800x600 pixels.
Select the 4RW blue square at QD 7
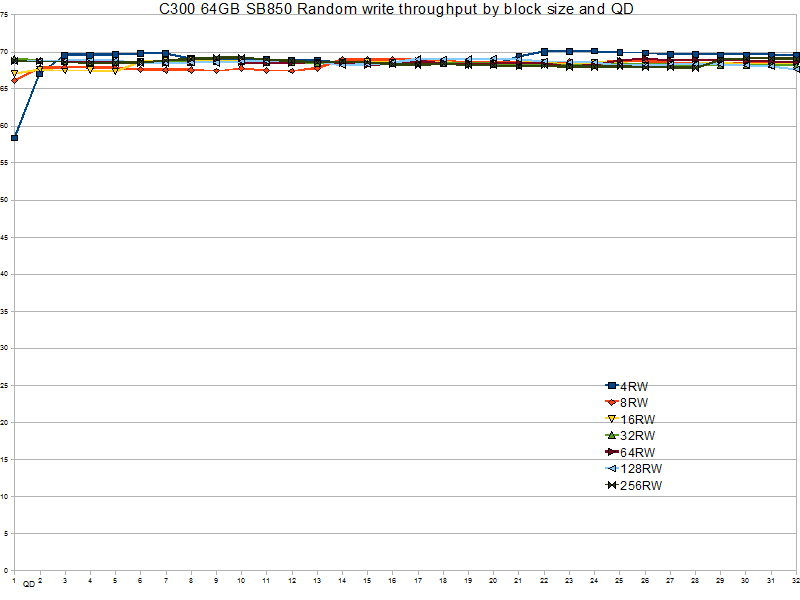click(165, 54)
